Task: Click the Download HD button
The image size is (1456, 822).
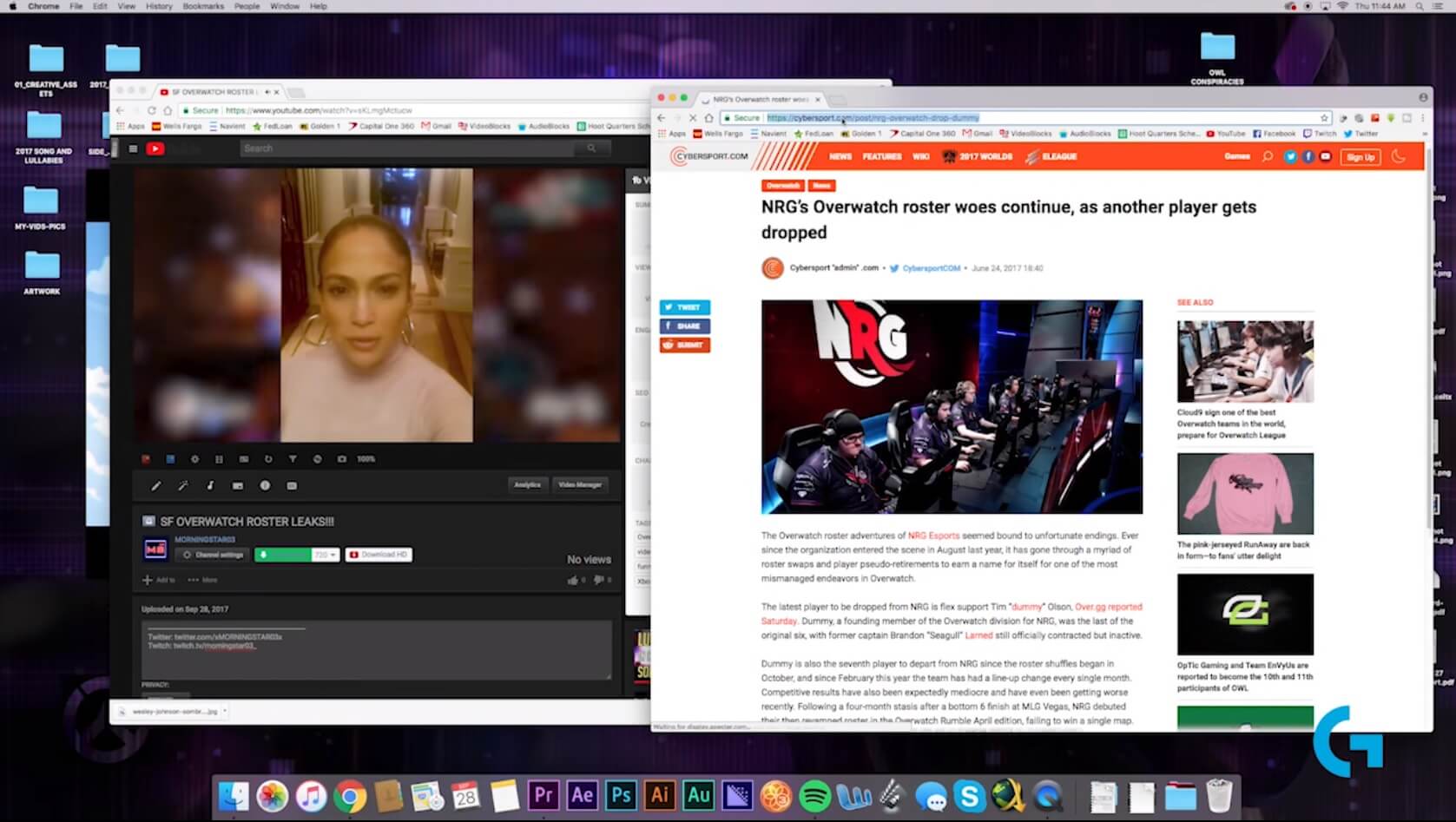Action: pyautogui.click(x=379, y=555)
